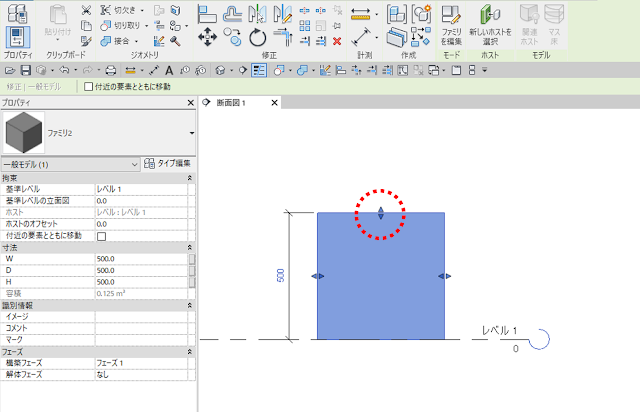Click 解体フェーズ value なし
The image size is (640, 412).
tap(141, 375)
